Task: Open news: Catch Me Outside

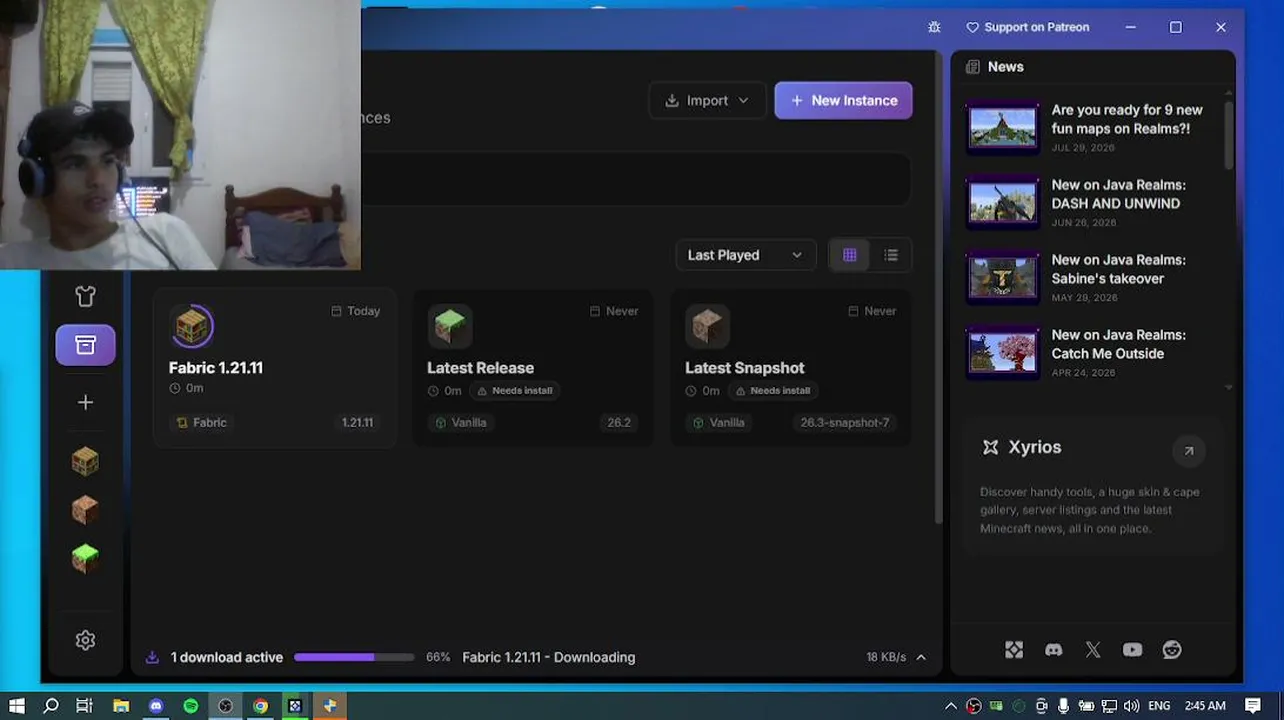Action: pyautogui.click(x=1119, y=344)
